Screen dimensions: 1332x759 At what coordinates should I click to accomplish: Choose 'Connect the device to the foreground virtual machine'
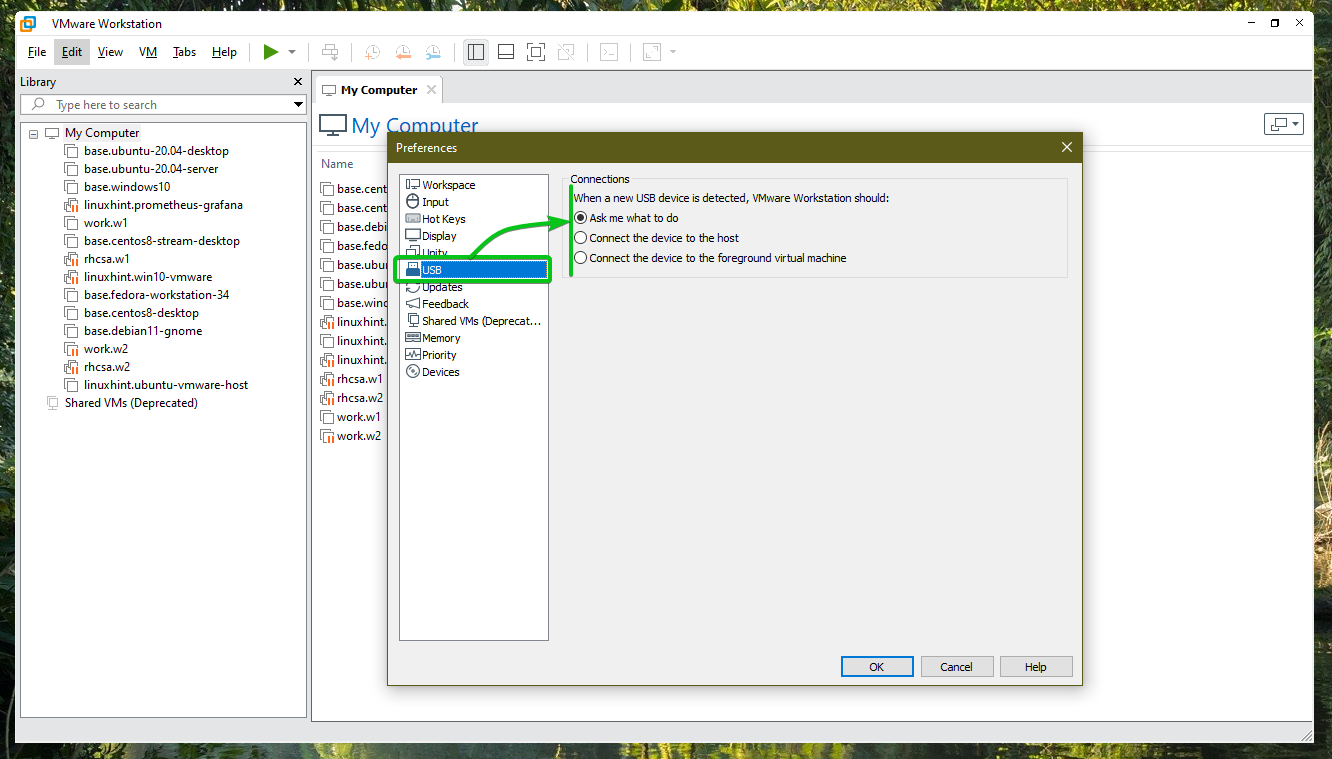coord(580,257)
